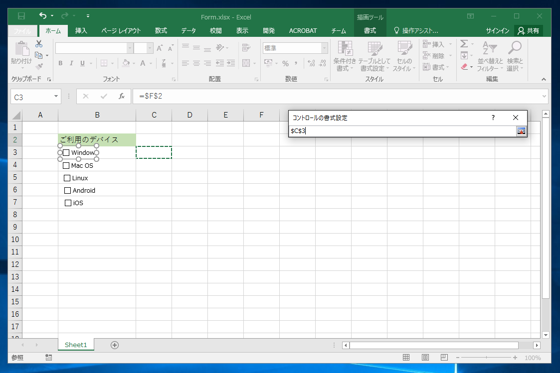560x373 pixels.
Task: Click the Format Painter brush icon
Action: (x=39, y=66)
